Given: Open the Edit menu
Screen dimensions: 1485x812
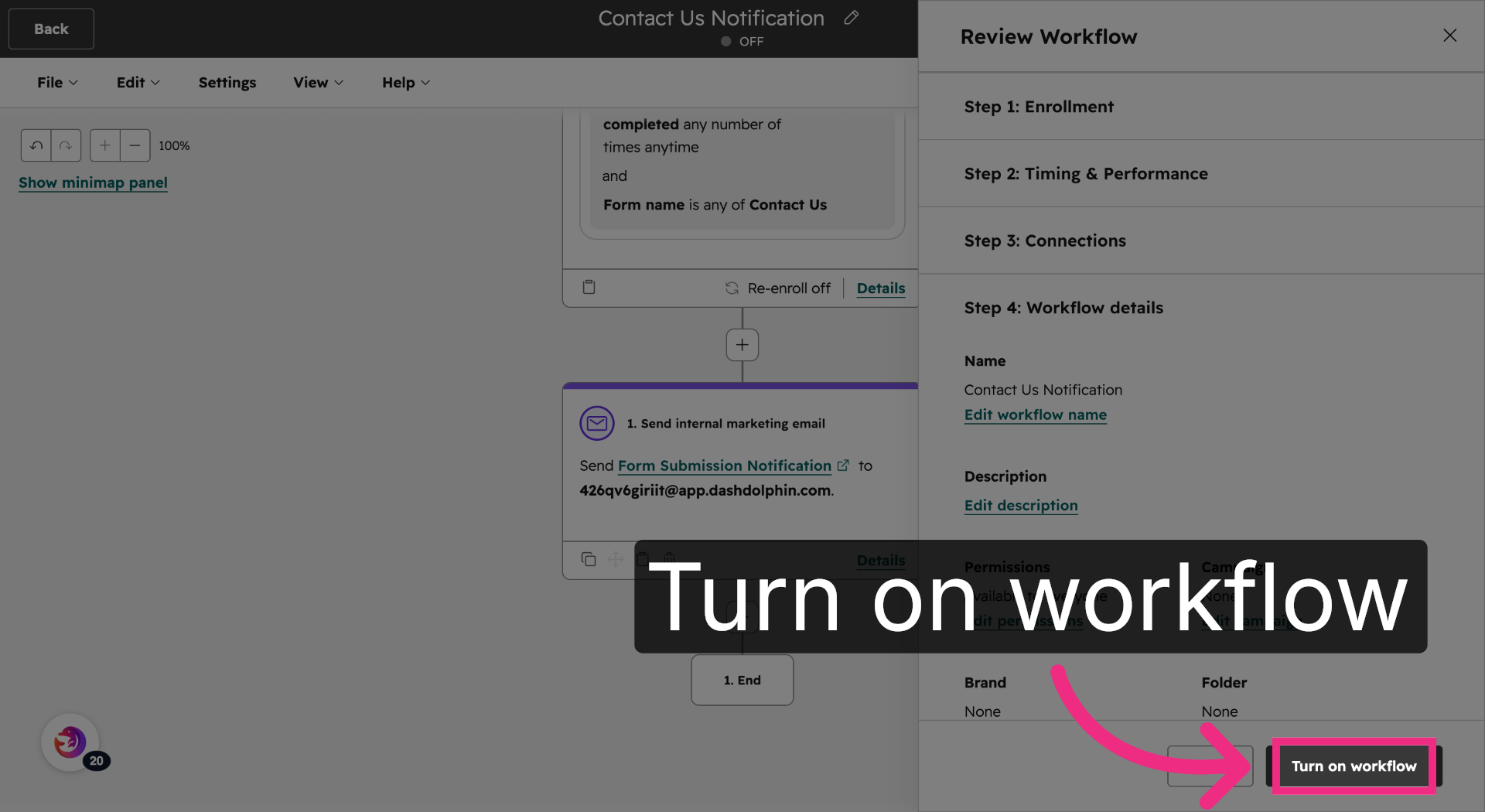Looking at the screenshot, I should (138, 82).
